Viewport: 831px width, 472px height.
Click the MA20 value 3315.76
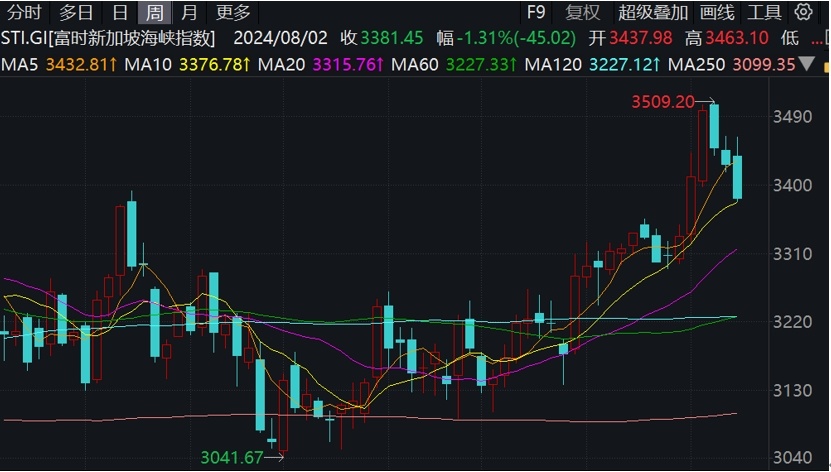coord(344,65)
